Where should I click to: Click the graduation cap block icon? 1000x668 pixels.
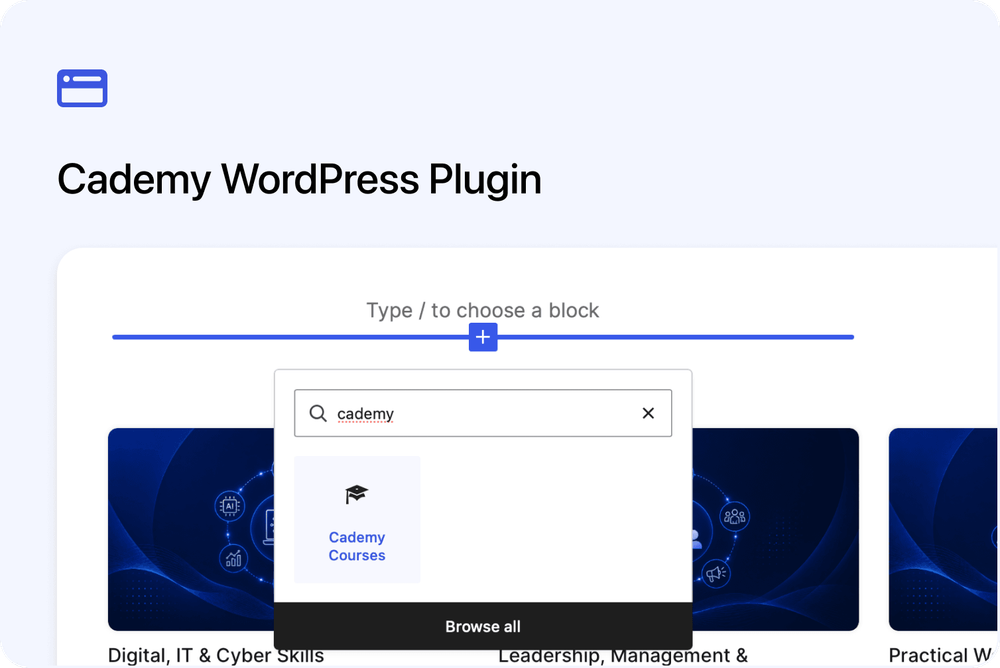tap(357, 494)
